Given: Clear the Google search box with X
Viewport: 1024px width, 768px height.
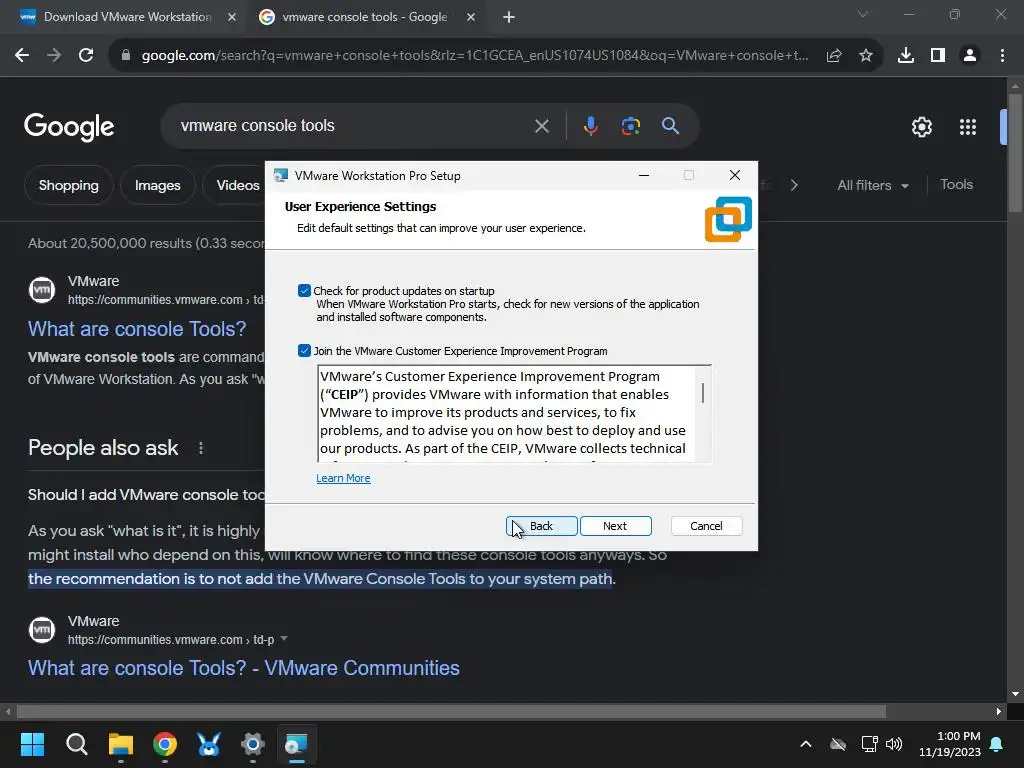Looking at the screenshot, I should tap(541, 126).
